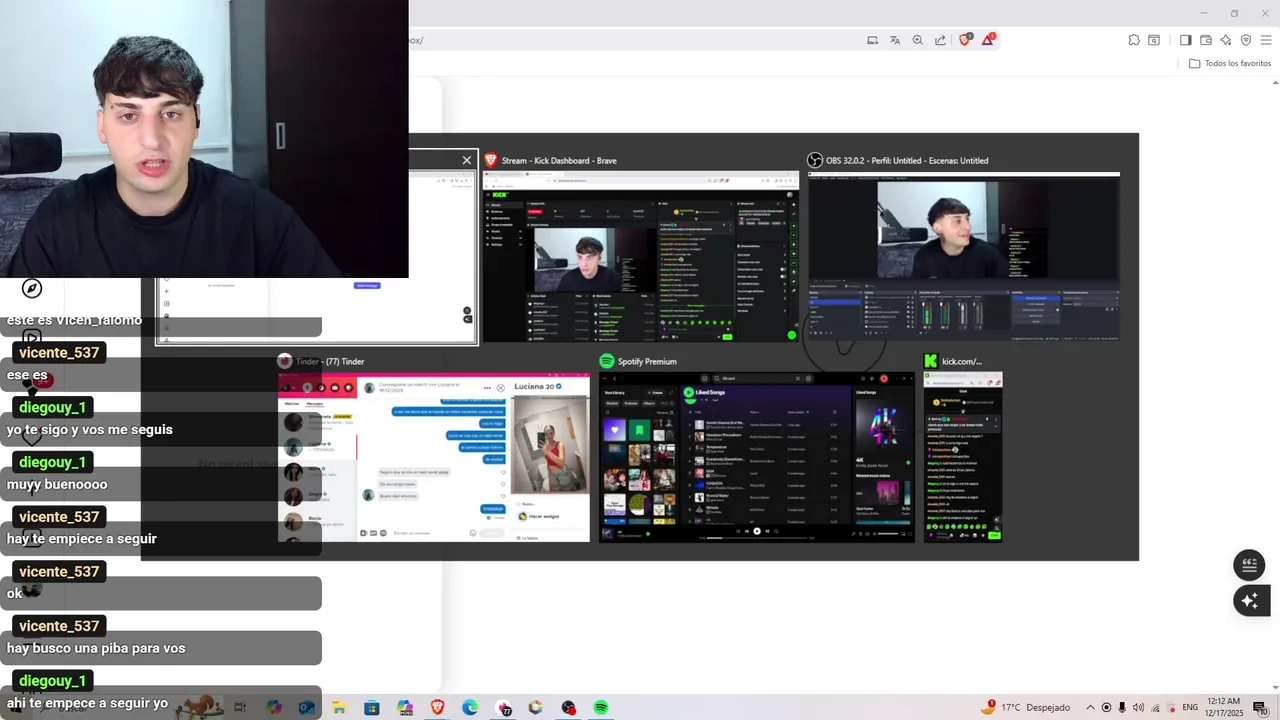The image size is (1280, 720).
Task: Open Copilot from the taskbar
Action: [273, 708]
